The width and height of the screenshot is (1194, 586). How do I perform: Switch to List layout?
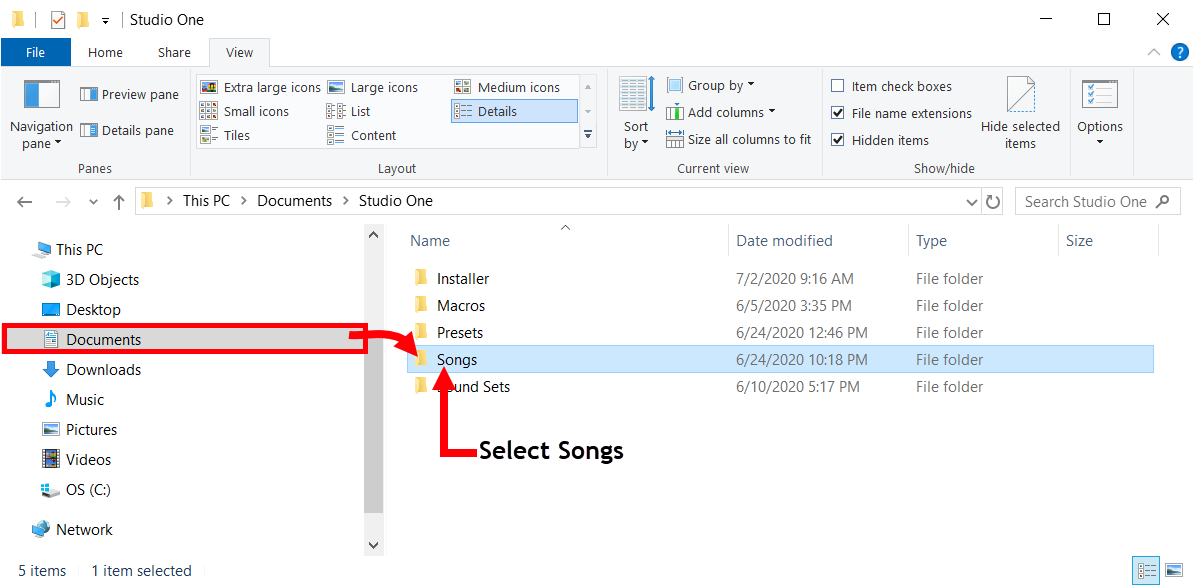(348, 111)
